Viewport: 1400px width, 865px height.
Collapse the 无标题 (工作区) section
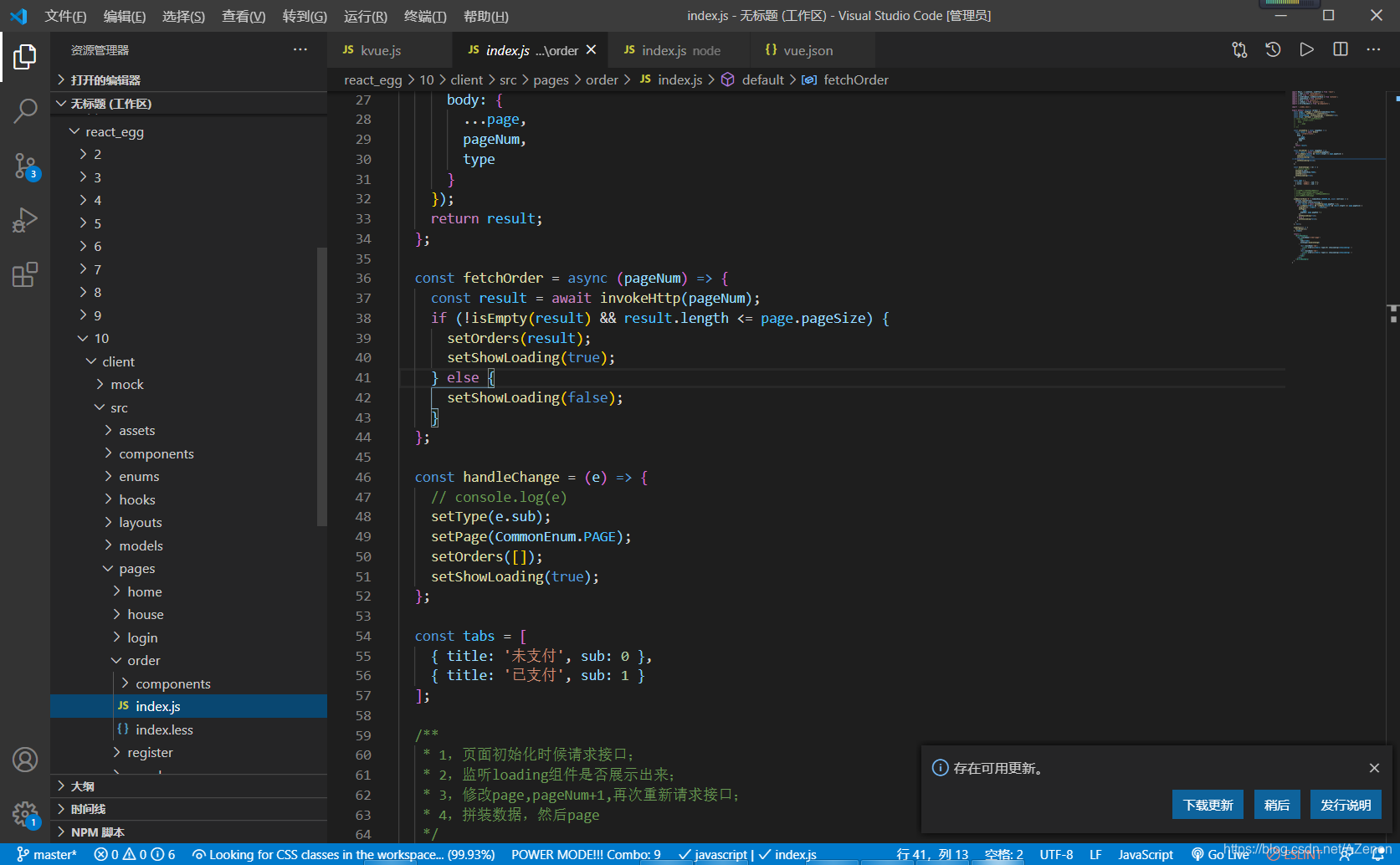pyautogui.click(x=188, y=104)
